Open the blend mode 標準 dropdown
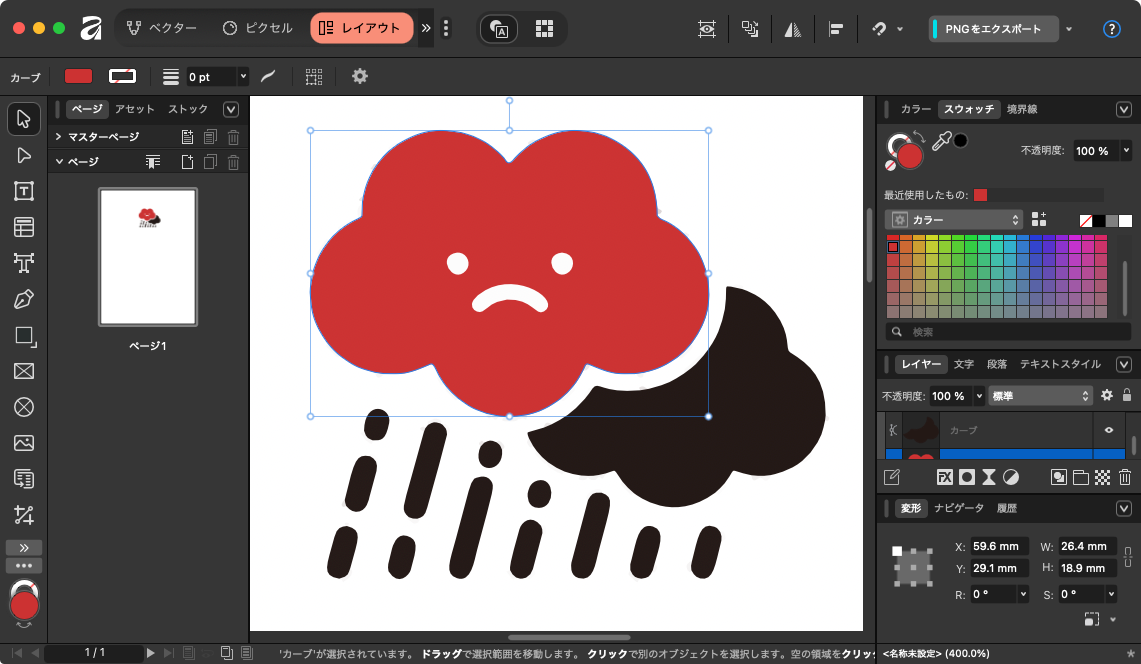The height and width of the screenshot is (664, 1141). [1040, 396]
